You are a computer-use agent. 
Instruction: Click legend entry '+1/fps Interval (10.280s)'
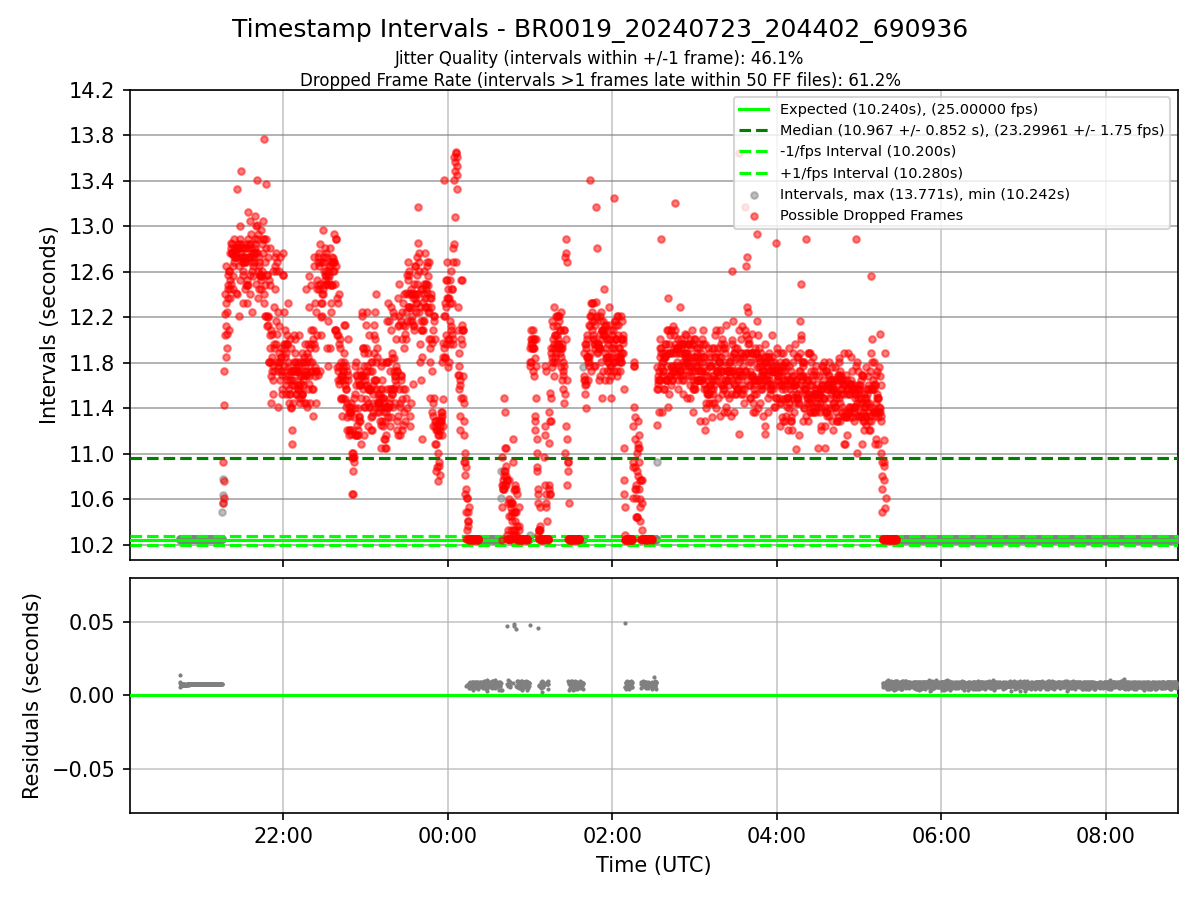pyautogui.click(x=869, y=172)
